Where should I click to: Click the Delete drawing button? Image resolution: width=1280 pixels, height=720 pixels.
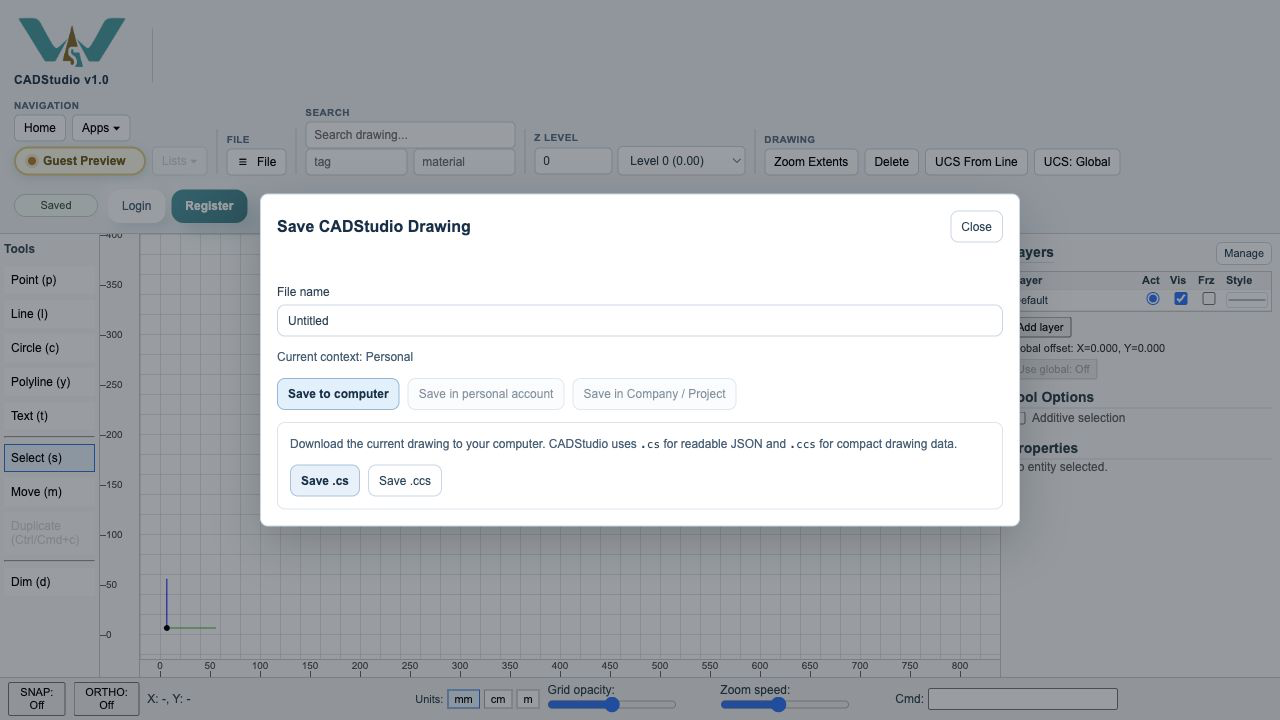click(891, 162)
